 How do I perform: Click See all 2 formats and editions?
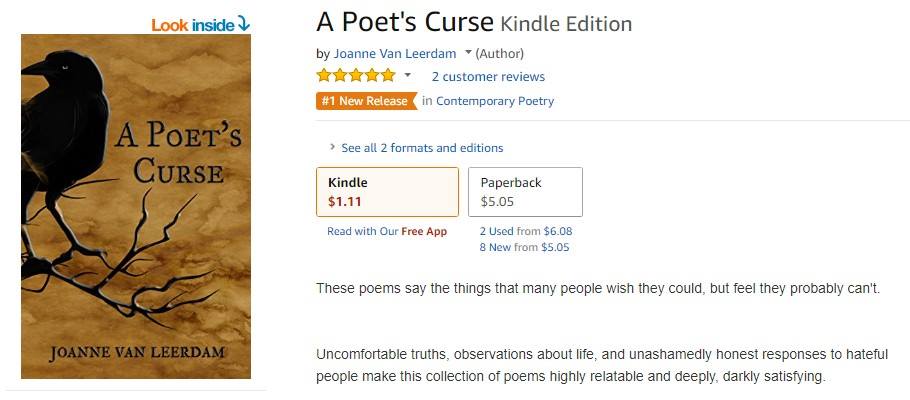422,148
